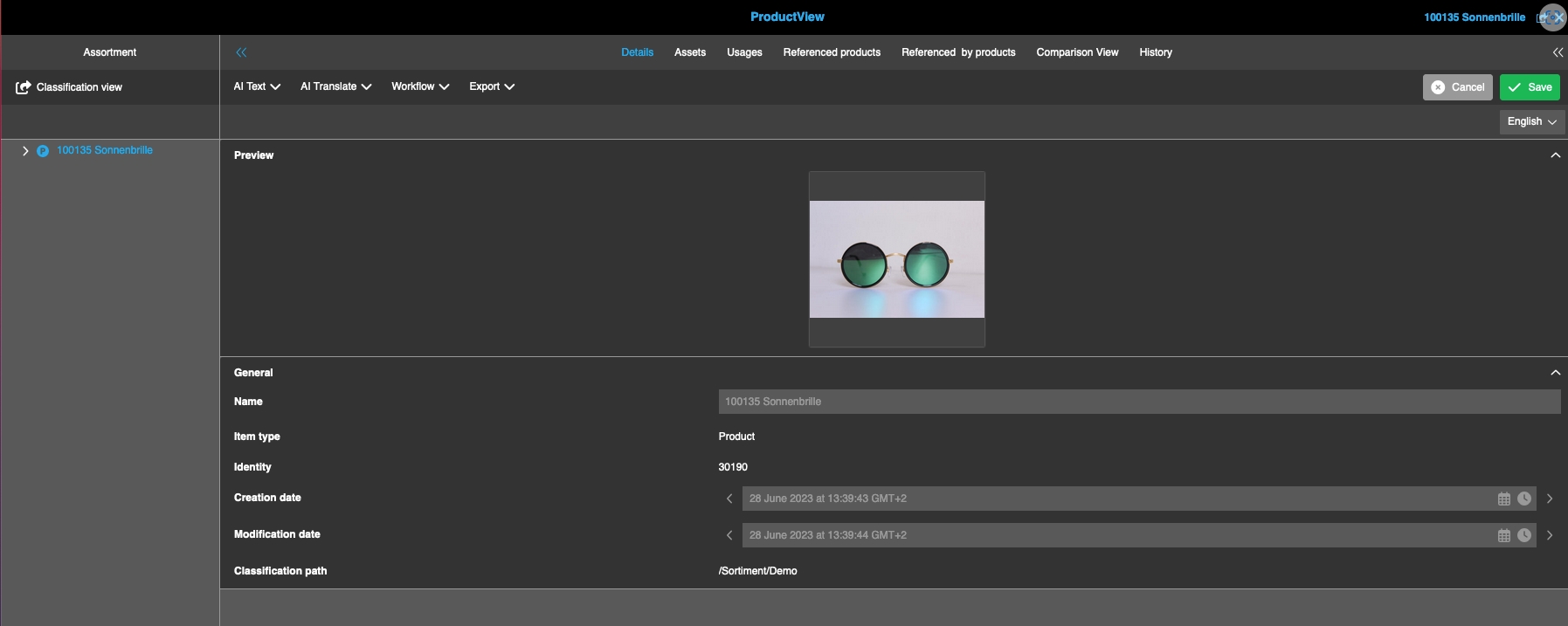Click the Classification view export icon
1568x626 pixels.
[x=24, y=87]
